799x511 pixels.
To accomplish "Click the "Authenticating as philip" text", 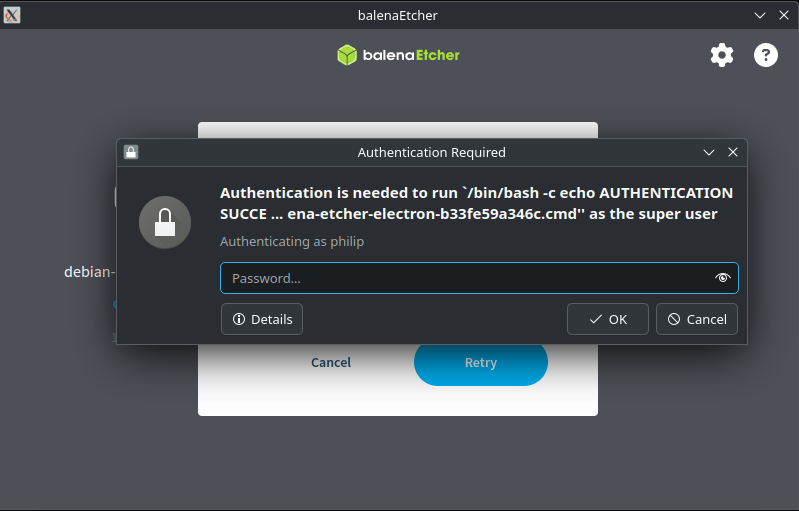I will coord(292,241).
